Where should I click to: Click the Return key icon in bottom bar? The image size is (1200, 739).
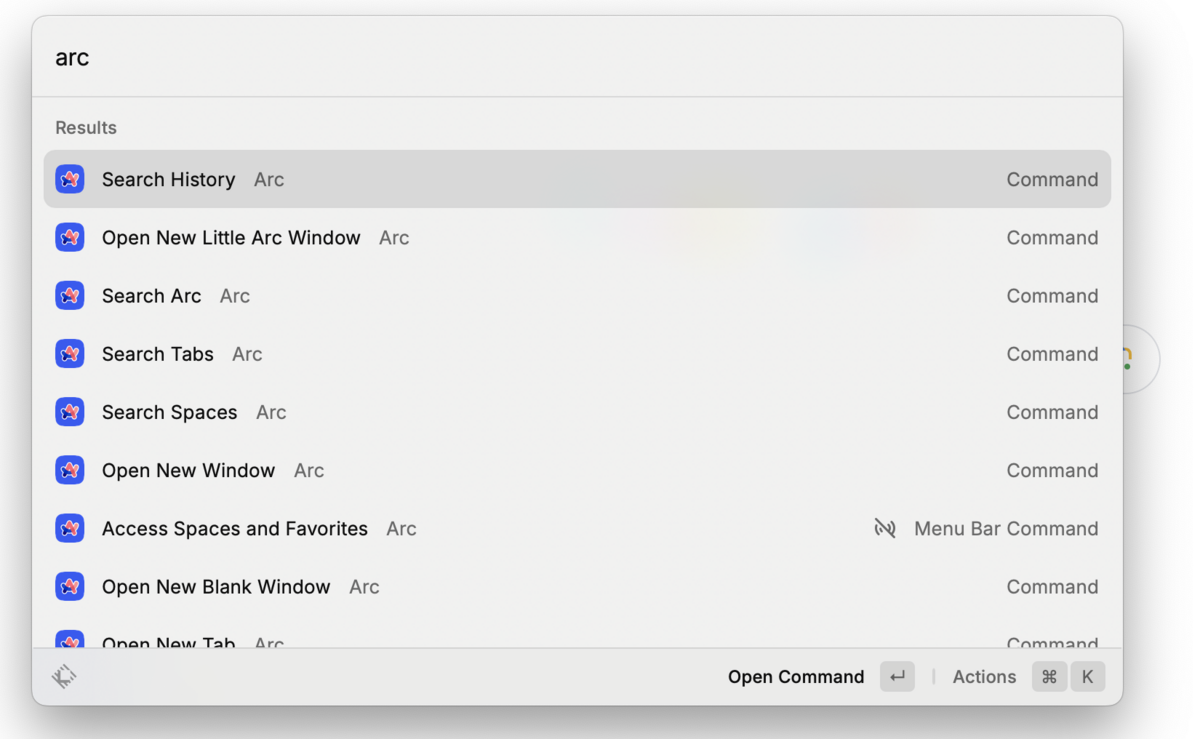click(x=897, y=677)
